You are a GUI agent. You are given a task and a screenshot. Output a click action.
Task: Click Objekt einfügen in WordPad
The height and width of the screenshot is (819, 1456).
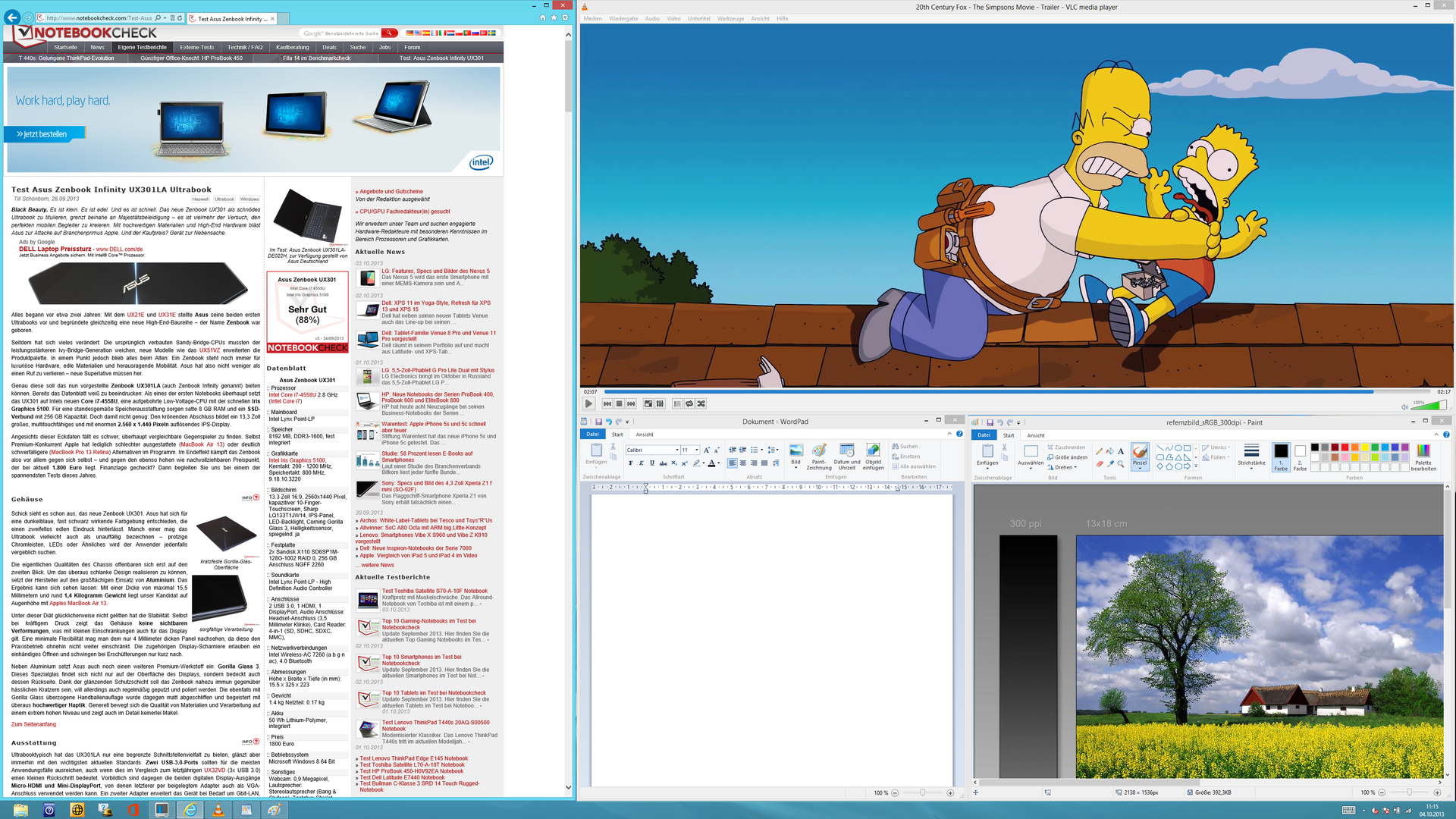click(873, 457)
